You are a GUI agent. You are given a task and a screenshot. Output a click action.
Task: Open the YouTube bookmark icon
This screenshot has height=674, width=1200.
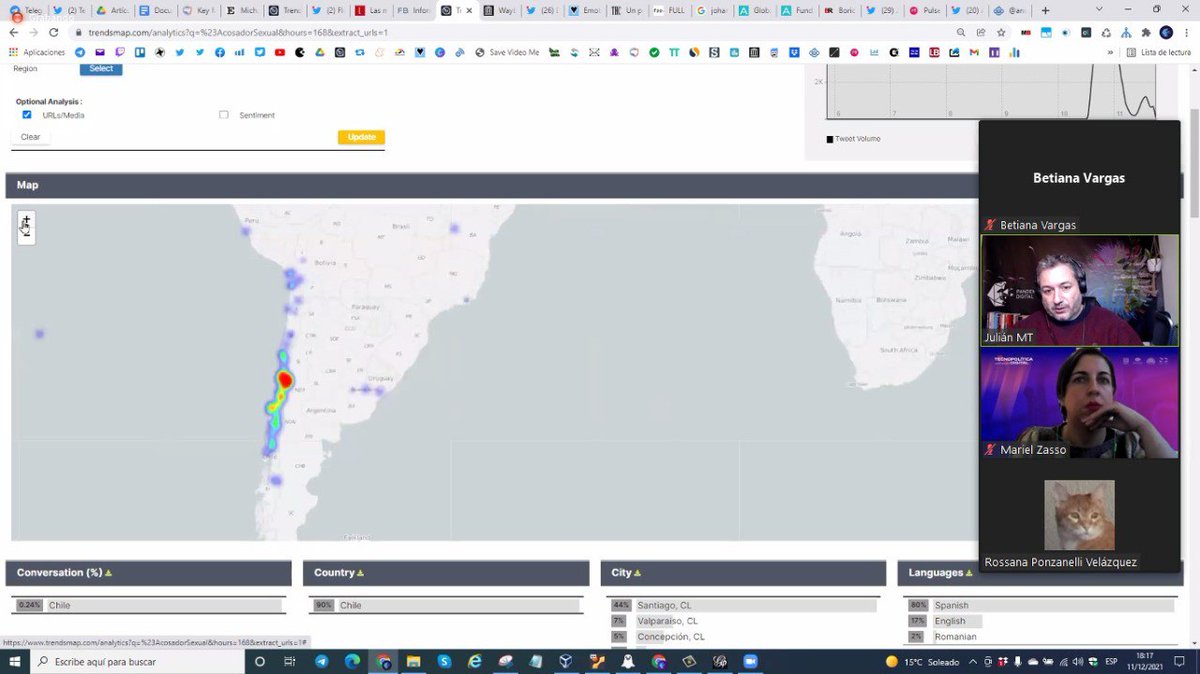279,52
